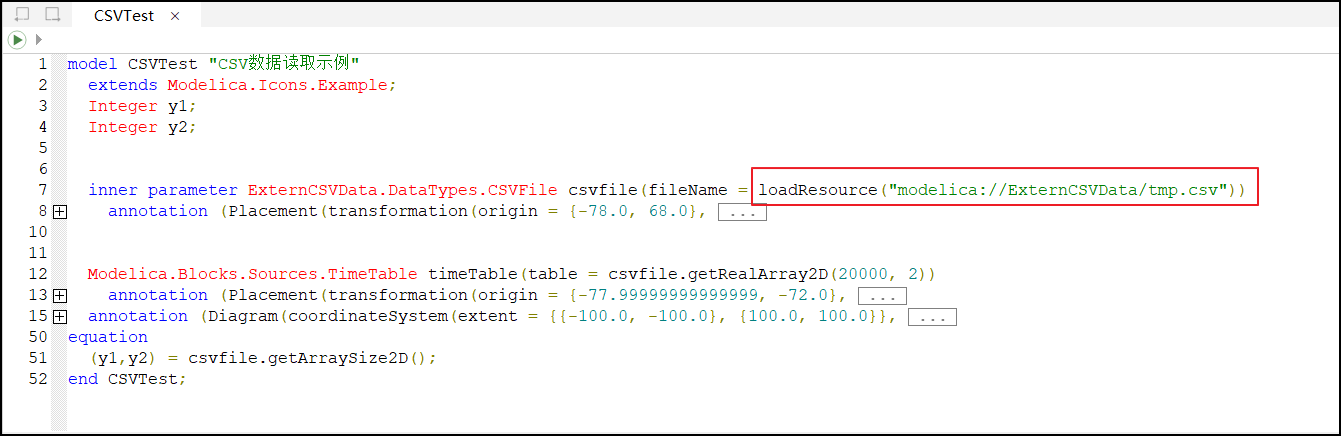Expand the folded annotation at line 8

tap(59, 212)
